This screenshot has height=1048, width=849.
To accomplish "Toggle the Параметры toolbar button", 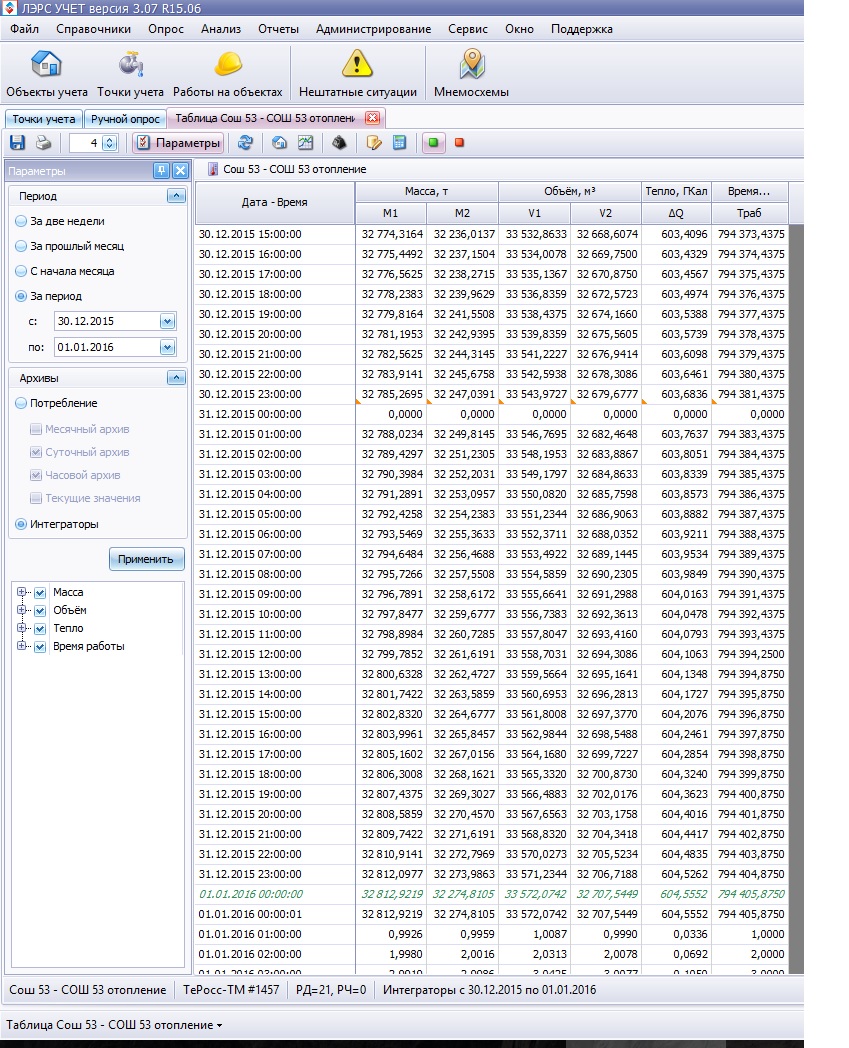I will 178,142.
